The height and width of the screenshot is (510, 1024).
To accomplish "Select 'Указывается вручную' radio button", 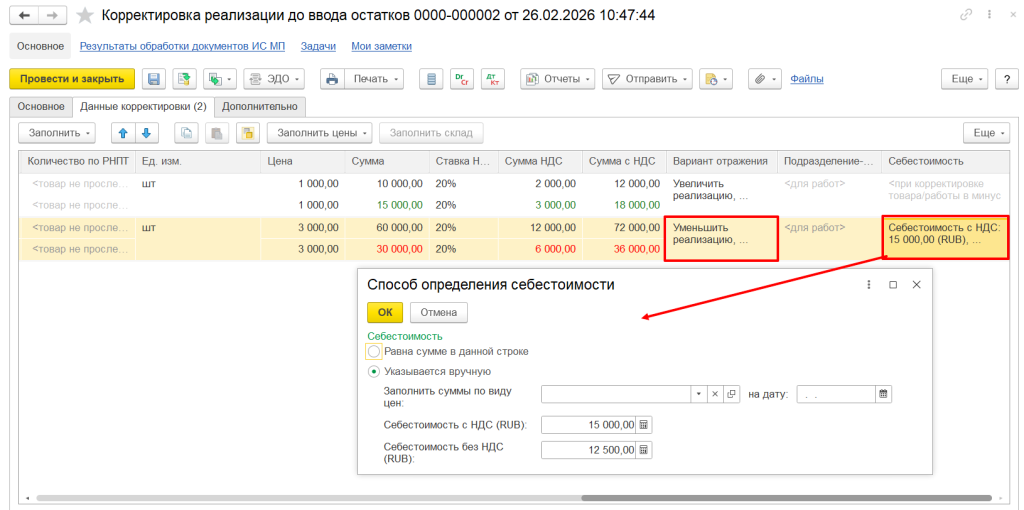I will (x=375, y=371).
